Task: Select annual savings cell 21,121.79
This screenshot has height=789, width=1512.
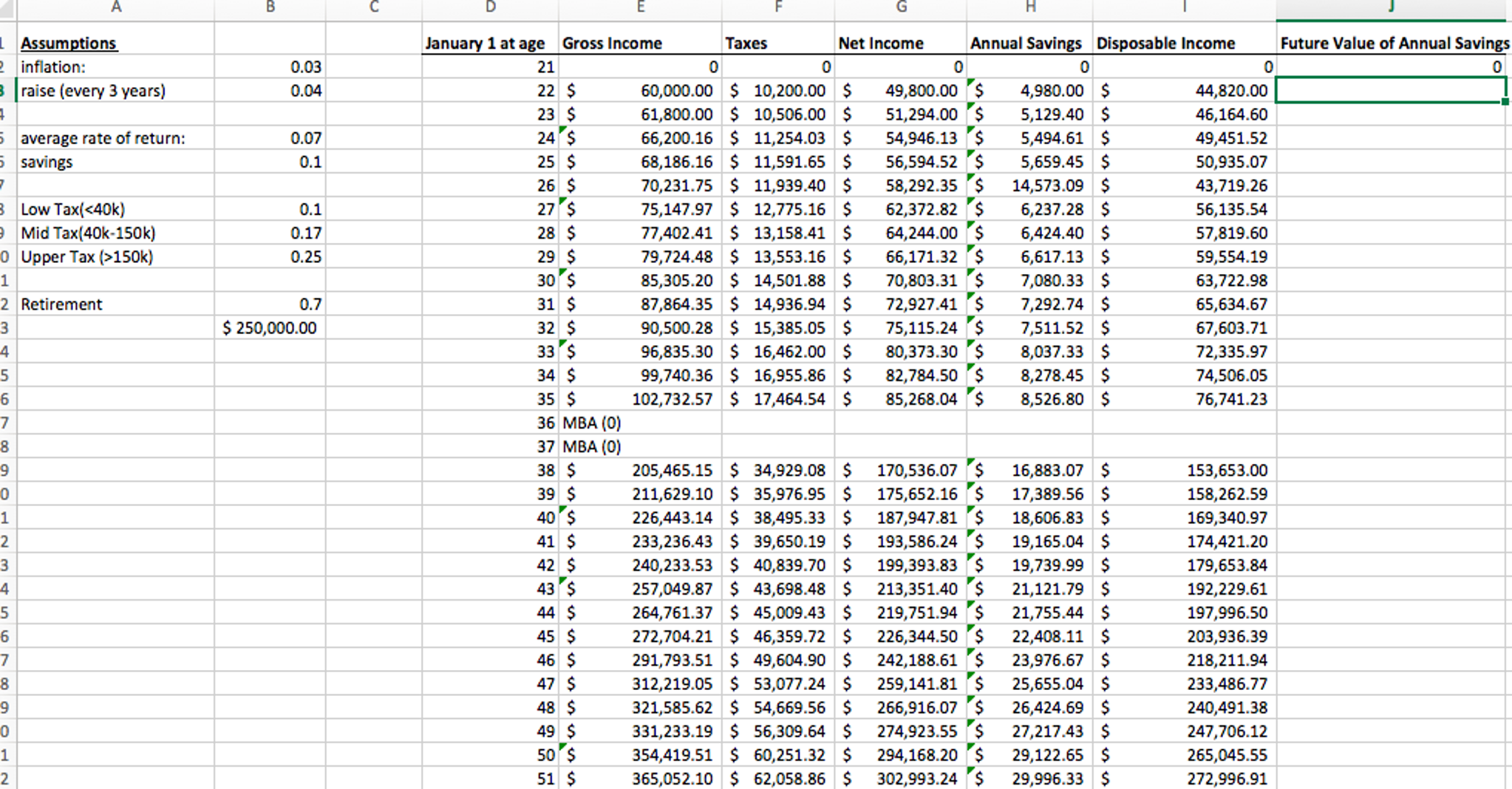Action: 1029,589
